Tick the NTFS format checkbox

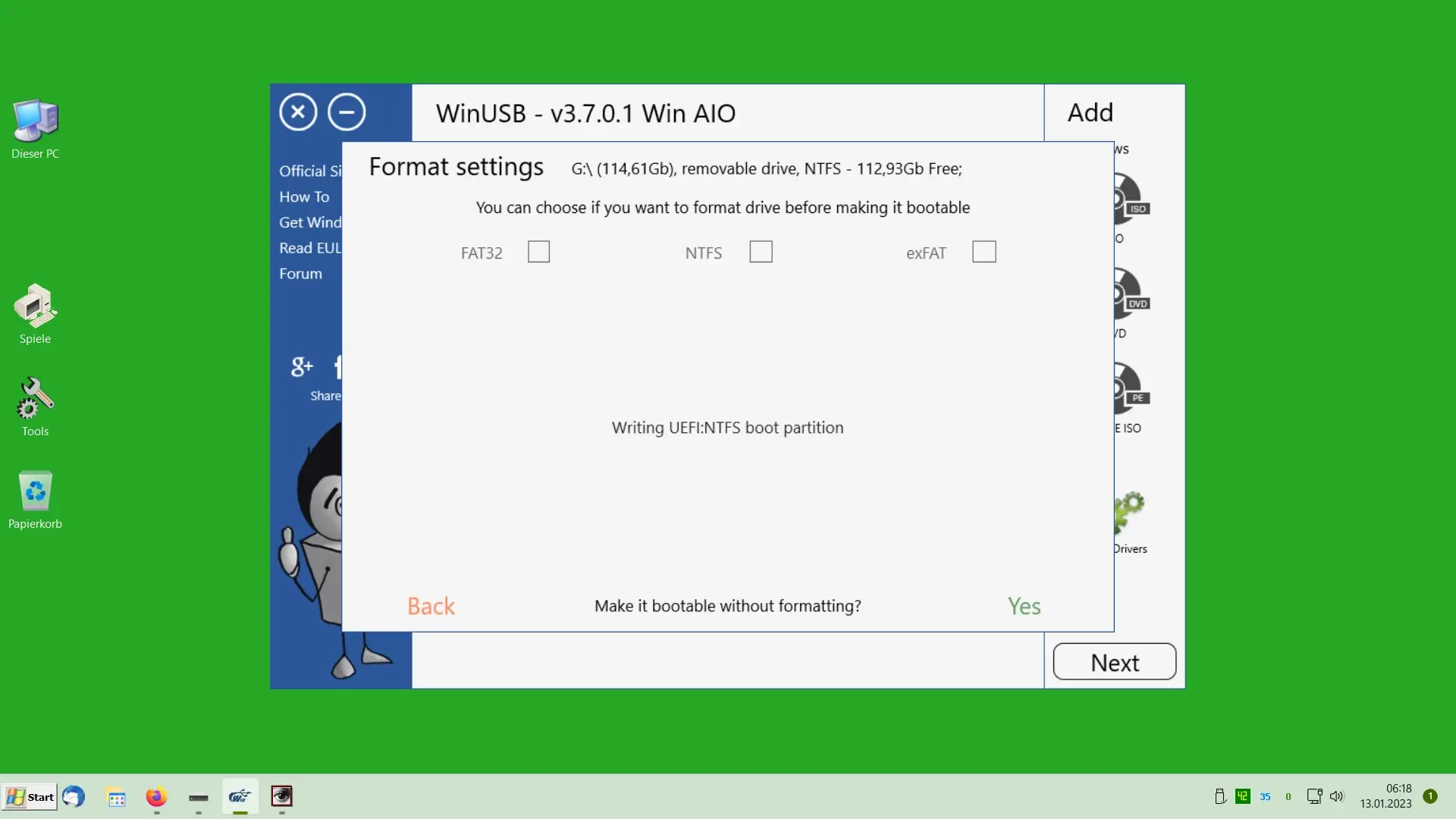tap(761, 252)
